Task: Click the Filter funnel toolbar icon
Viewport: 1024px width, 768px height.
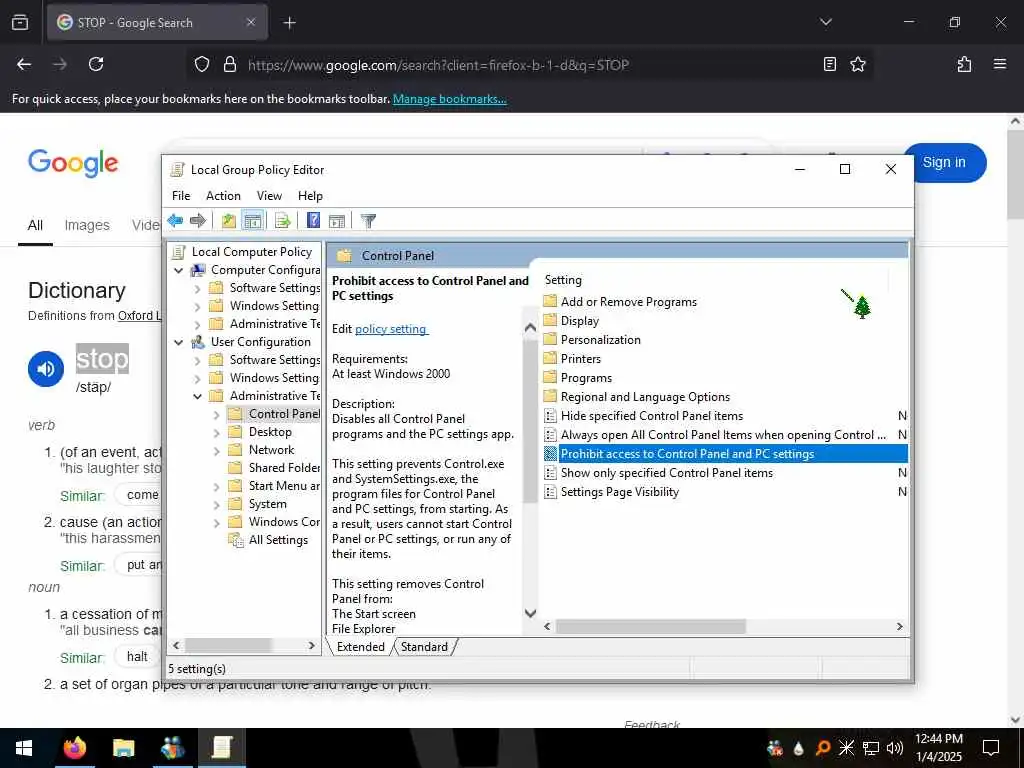Action: point(368,221)
